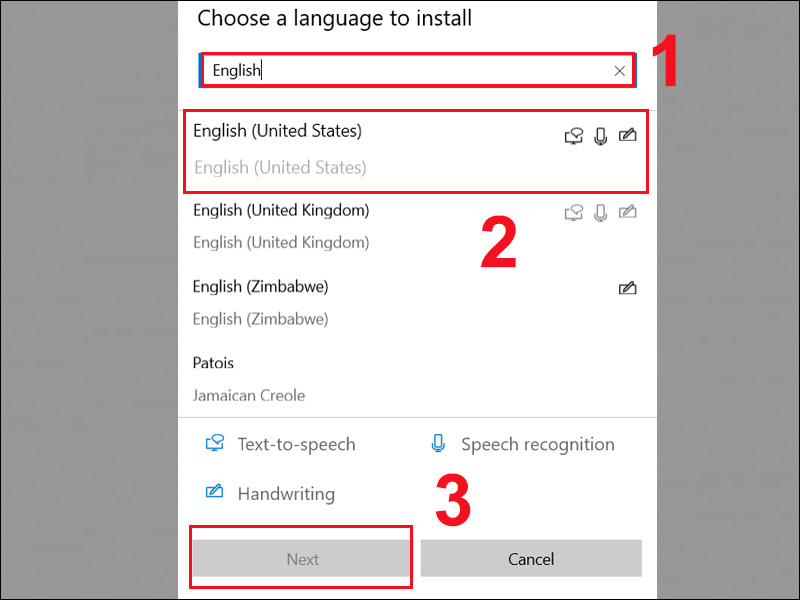Click the Text-to-speech icon for English (United States)
This screenshot has width=800, height=600.
(x=573, y=136)
